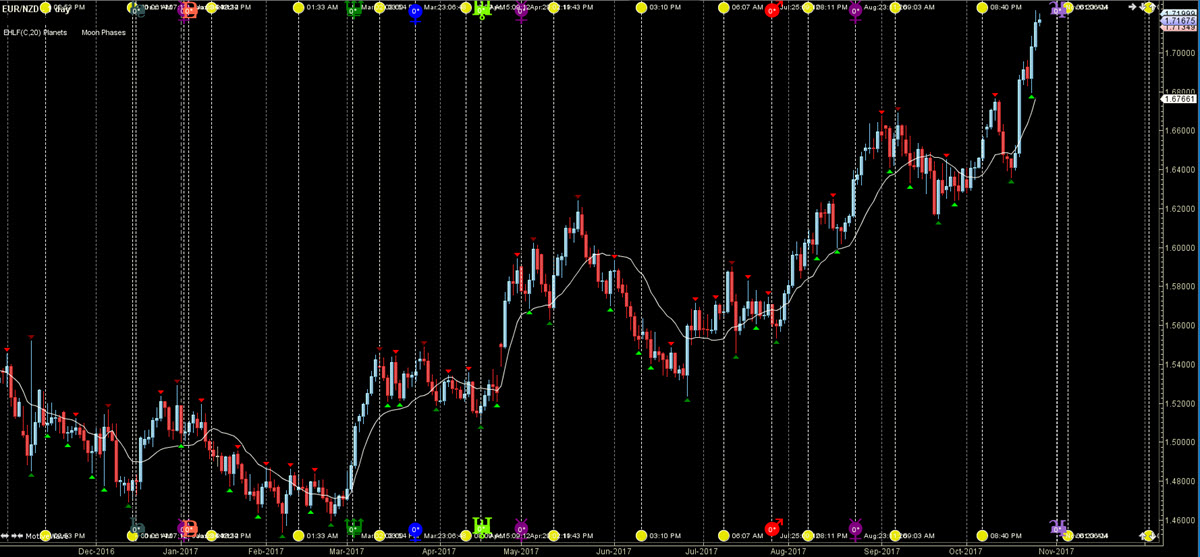Select the top yellow moon marker labeled 06:07 AM
This screenshot has width=1200, height=557.
click(724, 8)
